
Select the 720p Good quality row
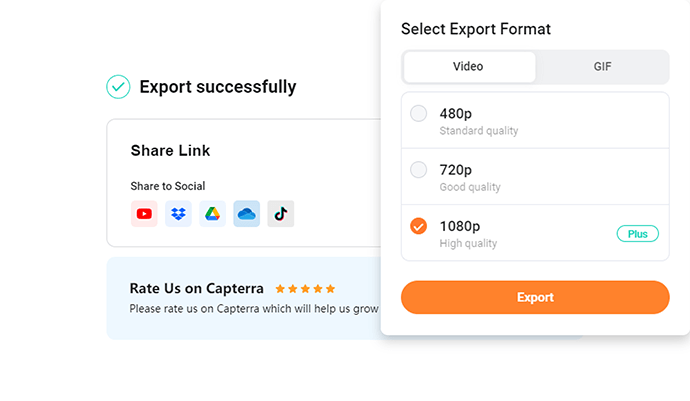(x=535, y=177)
